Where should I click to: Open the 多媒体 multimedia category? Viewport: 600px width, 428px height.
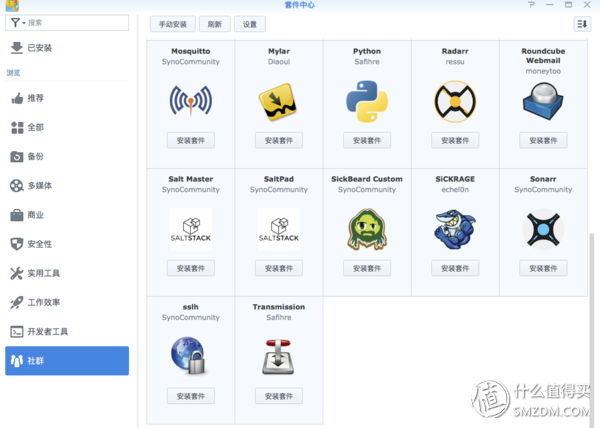pos(41,186)
